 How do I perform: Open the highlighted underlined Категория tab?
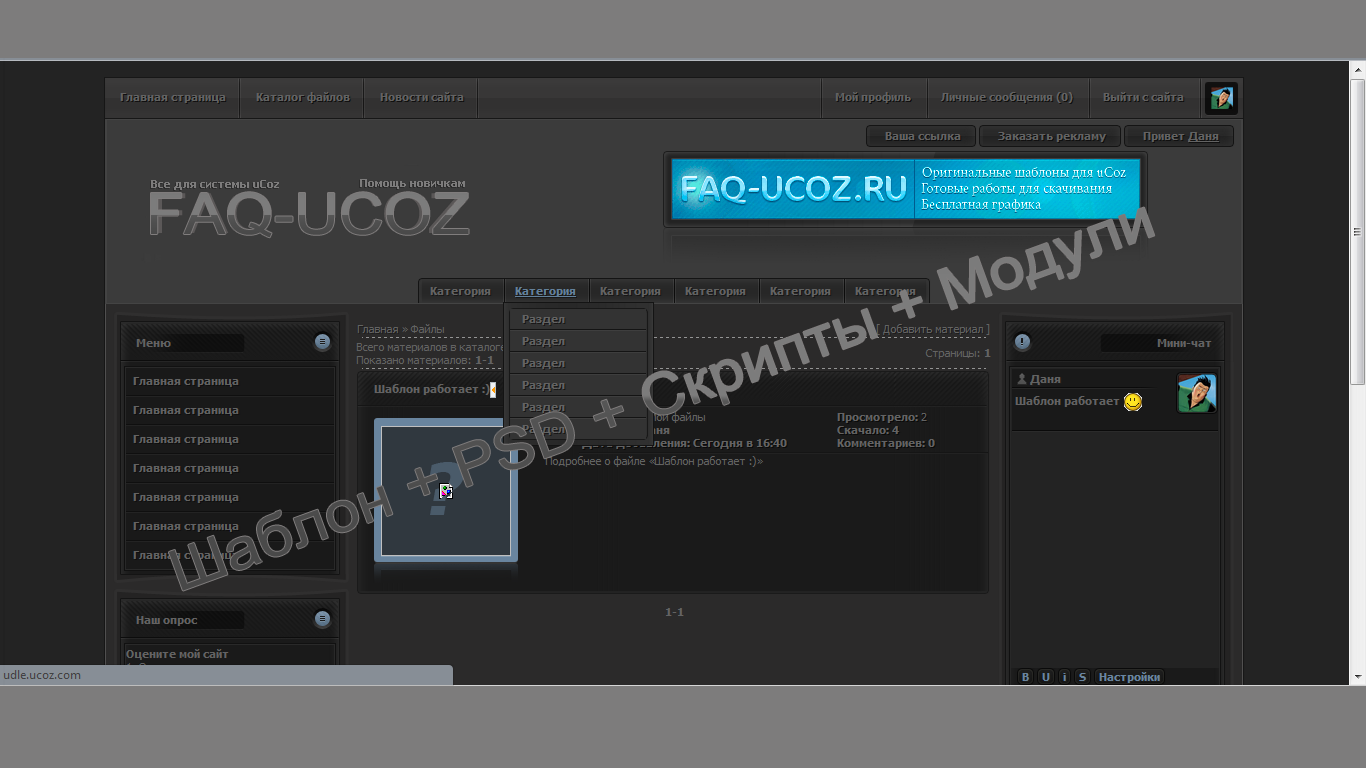[x=545, y=291]
